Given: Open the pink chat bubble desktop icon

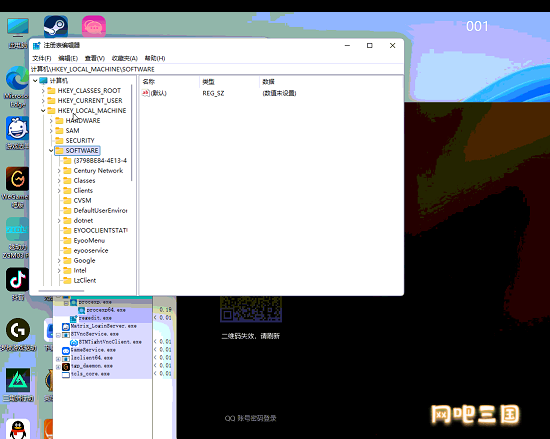Looking at the screenshot, I should click(94, 26).
